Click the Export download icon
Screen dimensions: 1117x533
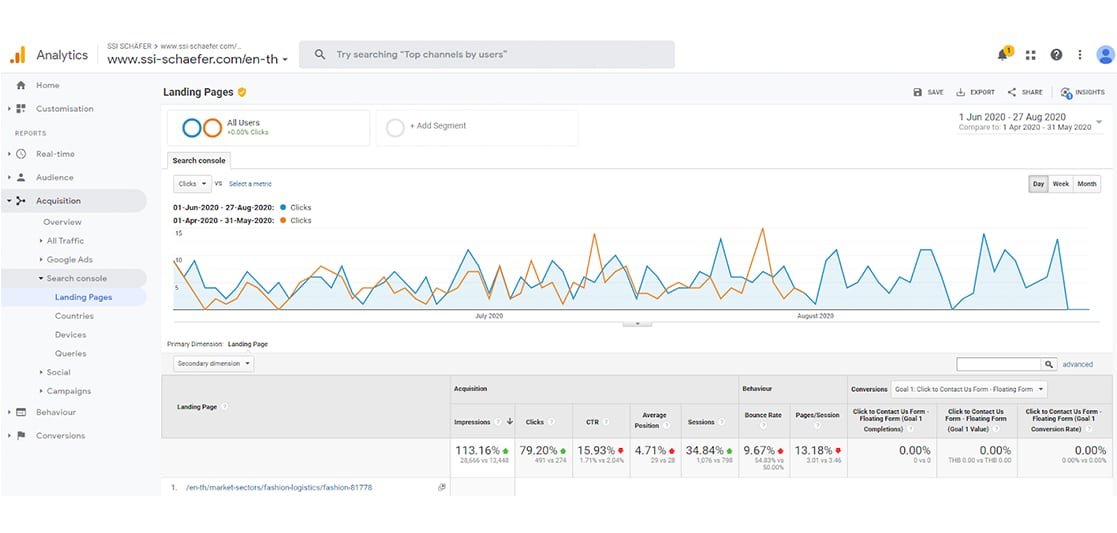960,92
